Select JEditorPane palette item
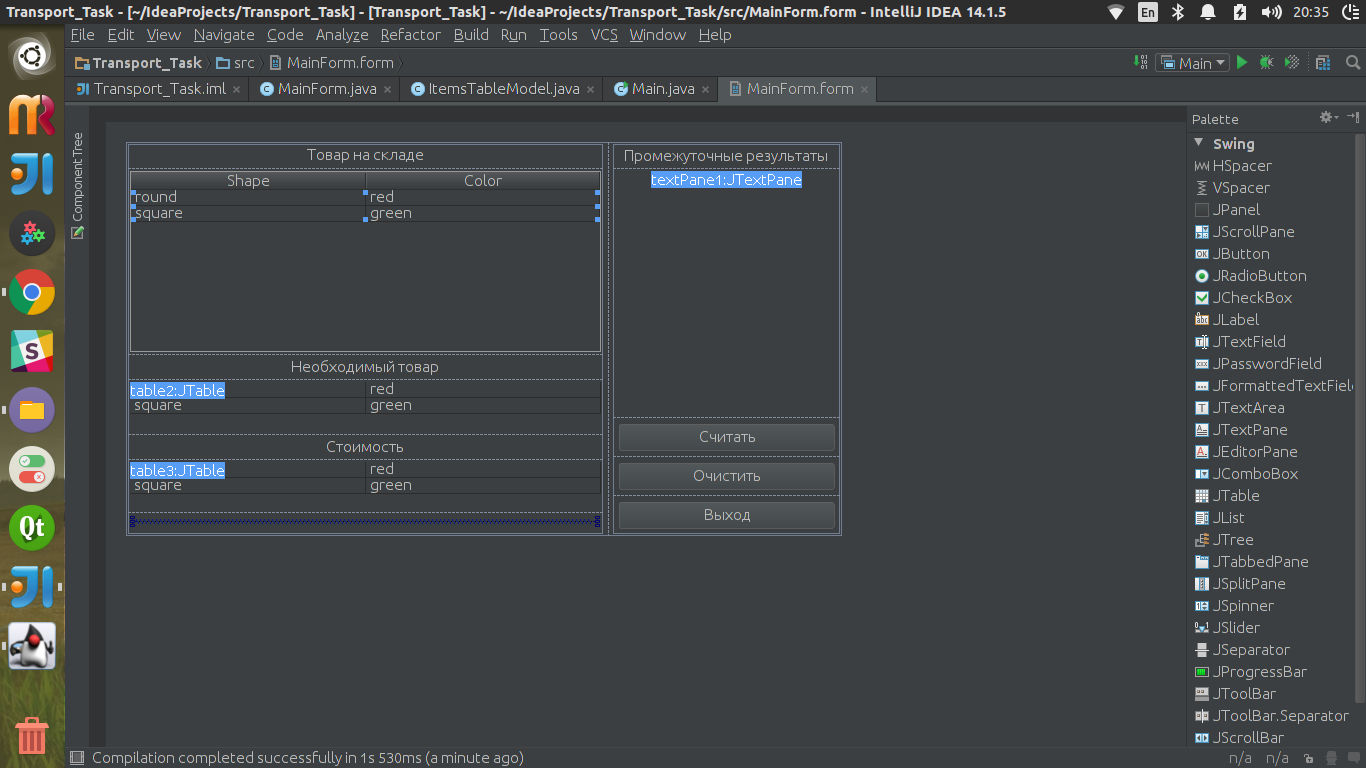 [x=1246, y=452]
